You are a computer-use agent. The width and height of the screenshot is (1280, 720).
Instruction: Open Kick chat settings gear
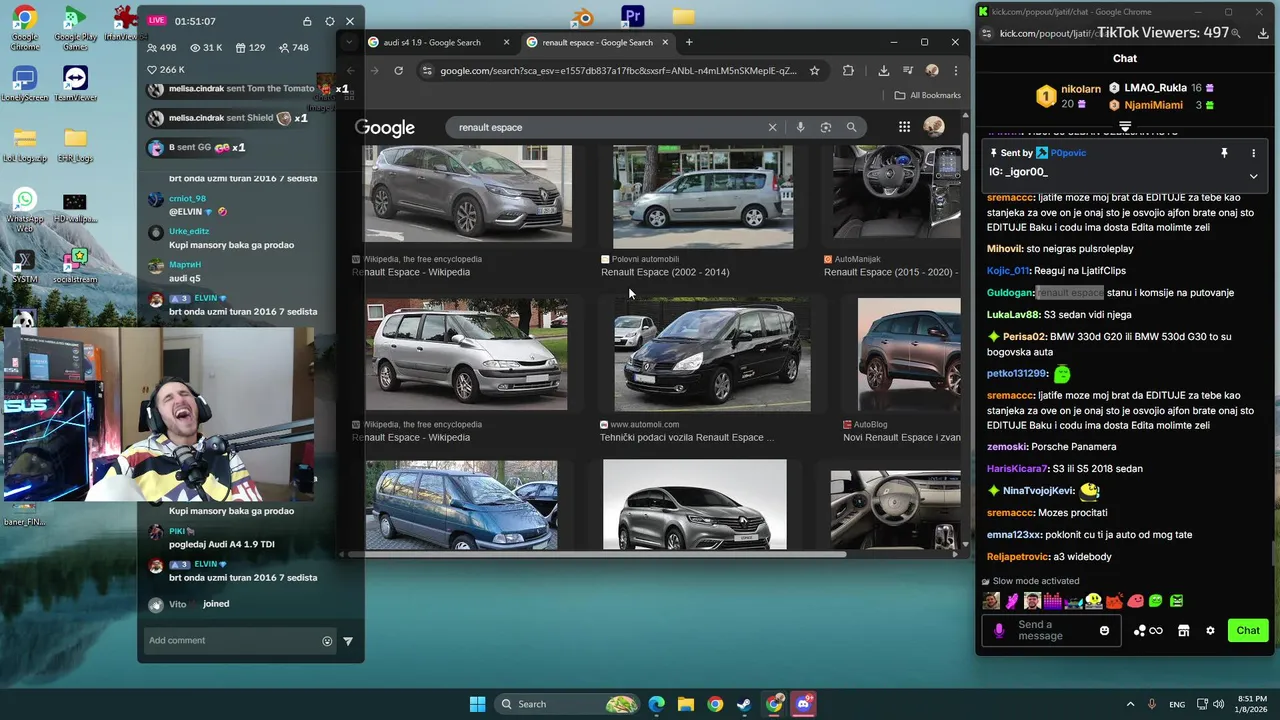[x=1210, y=631]
